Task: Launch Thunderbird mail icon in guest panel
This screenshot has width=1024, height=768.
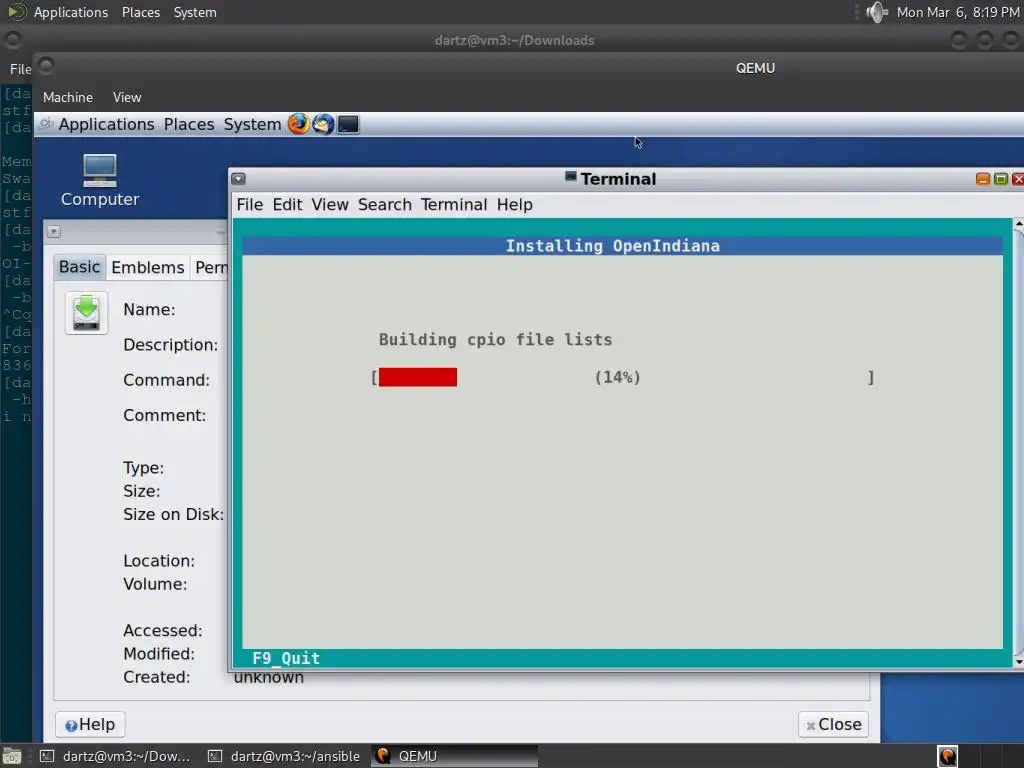Action: pos(323,123)
